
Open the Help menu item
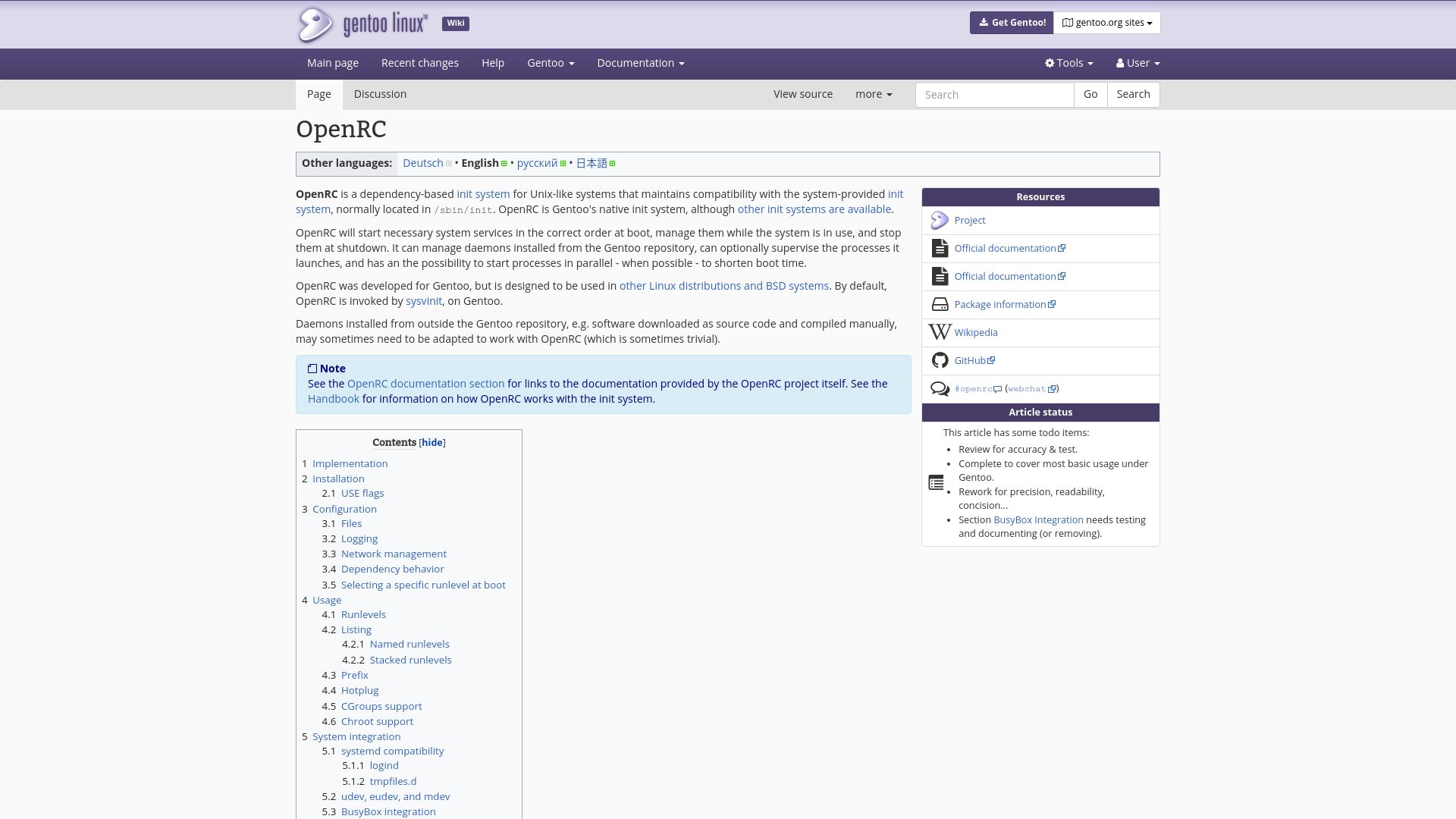tap(493, 64)
